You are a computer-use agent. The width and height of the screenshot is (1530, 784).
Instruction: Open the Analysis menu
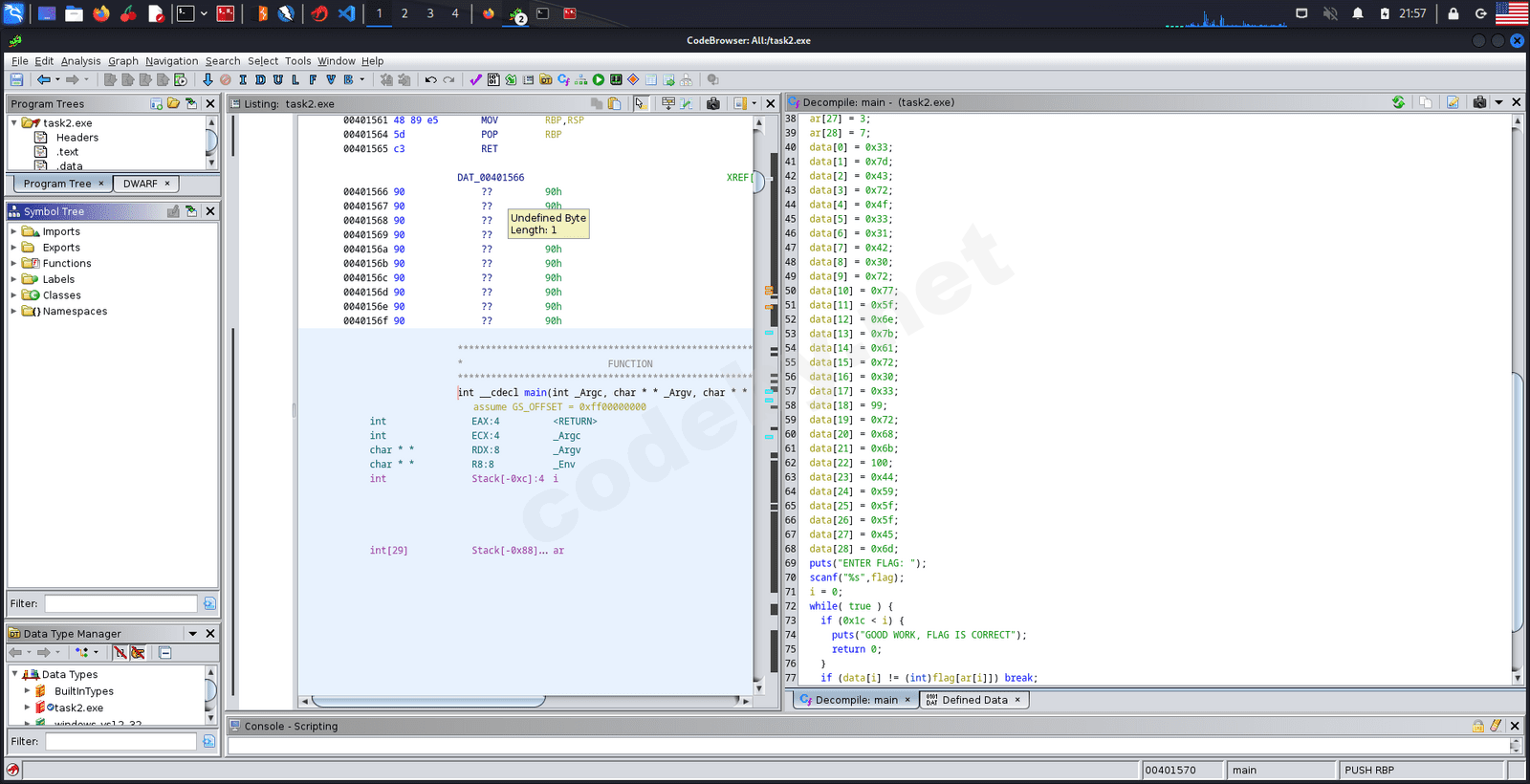(x=80, y=61)
